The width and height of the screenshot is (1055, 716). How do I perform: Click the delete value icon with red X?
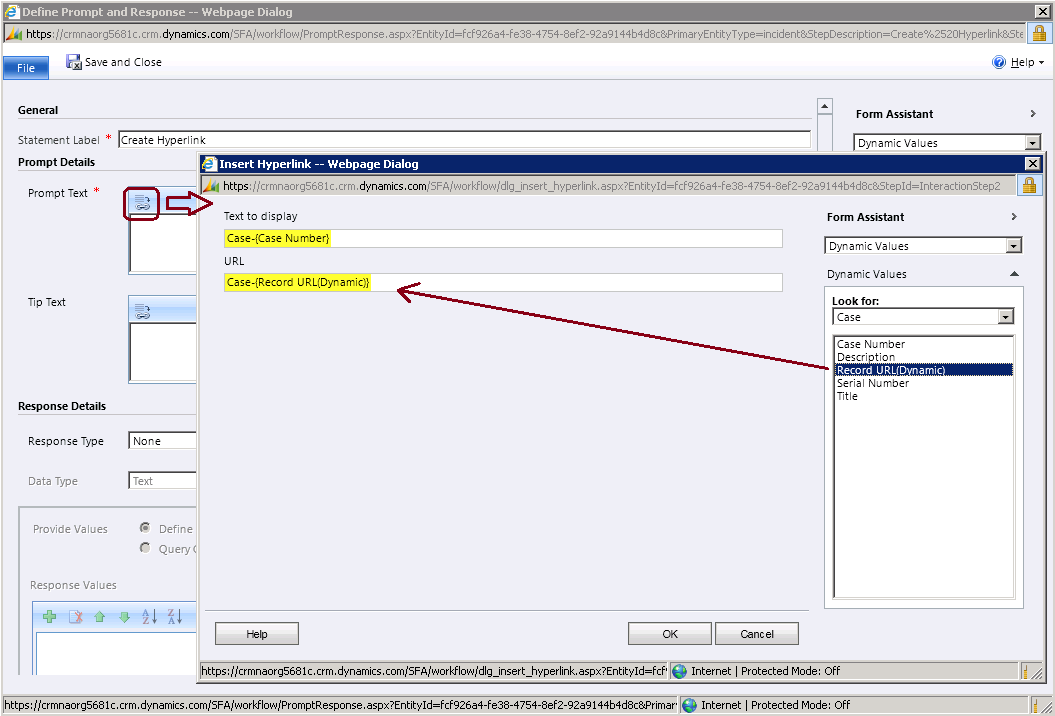pyautogui.click(x=75, y=617)
